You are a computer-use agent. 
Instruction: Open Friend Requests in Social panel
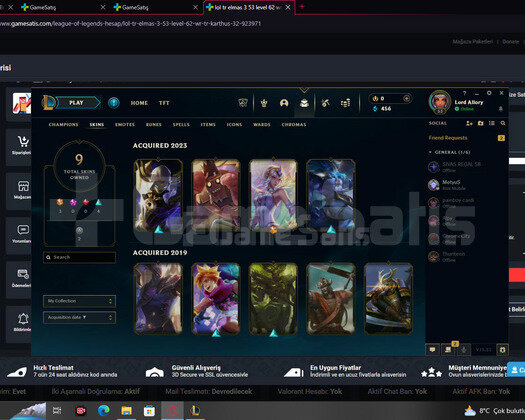[448, 138]
